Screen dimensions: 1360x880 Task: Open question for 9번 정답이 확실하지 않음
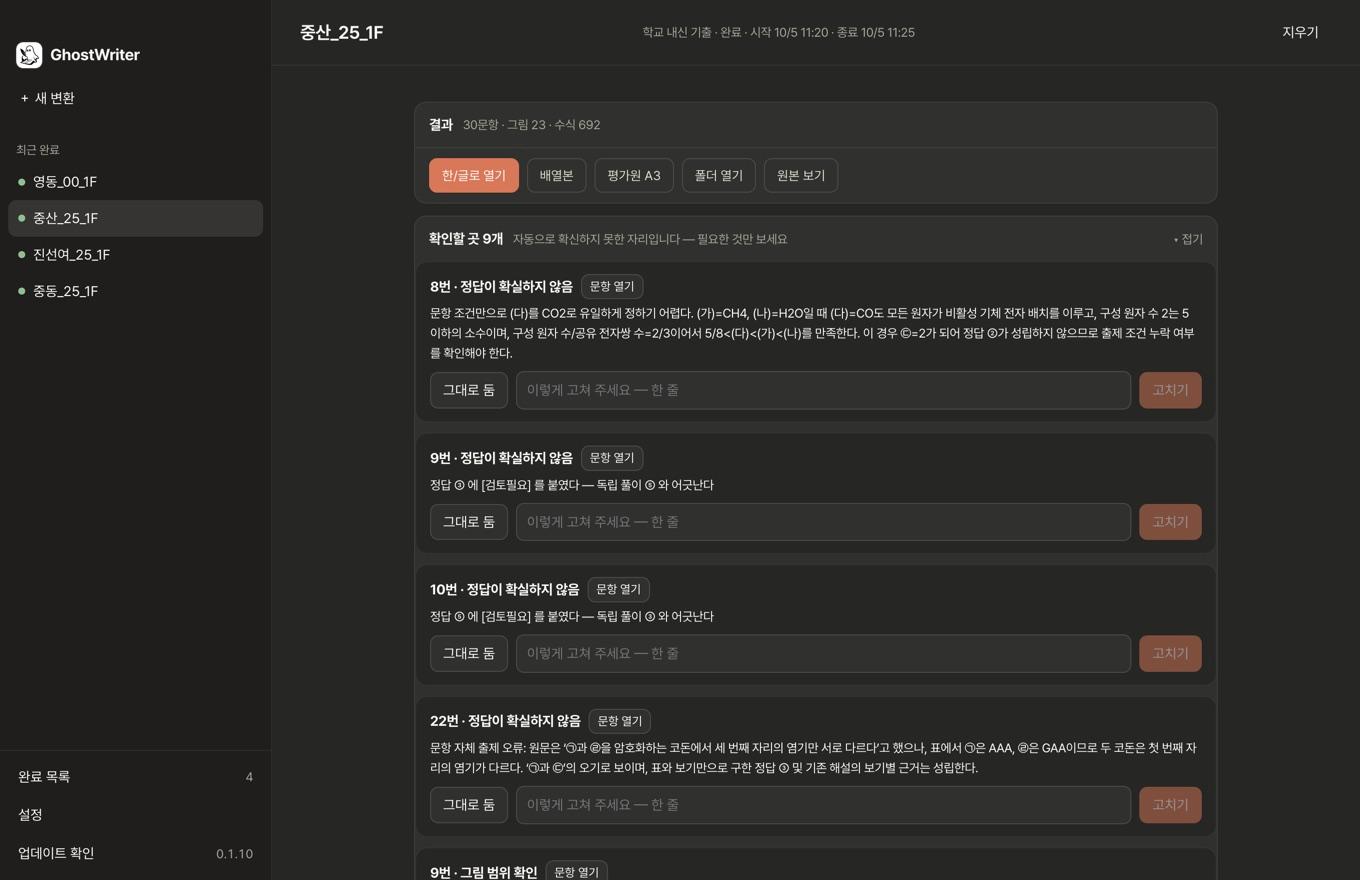(612, 458)
